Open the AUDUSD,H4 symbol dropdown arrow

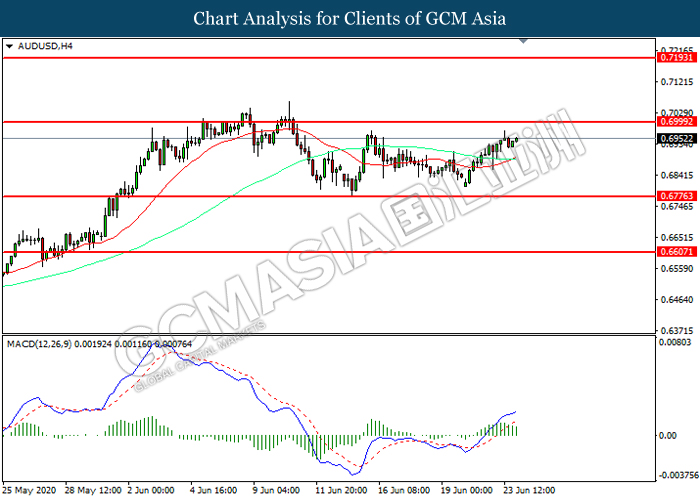pyautogui.click(x=9, y=46)
